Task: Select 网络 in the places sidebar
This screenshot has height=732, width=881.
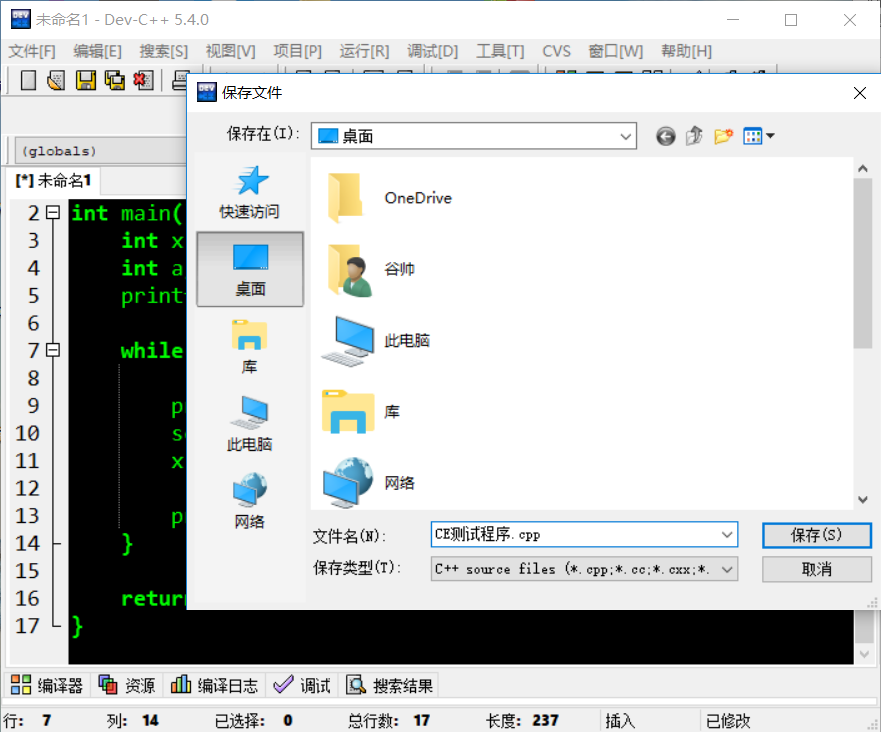Action: (x=249, y=501)
